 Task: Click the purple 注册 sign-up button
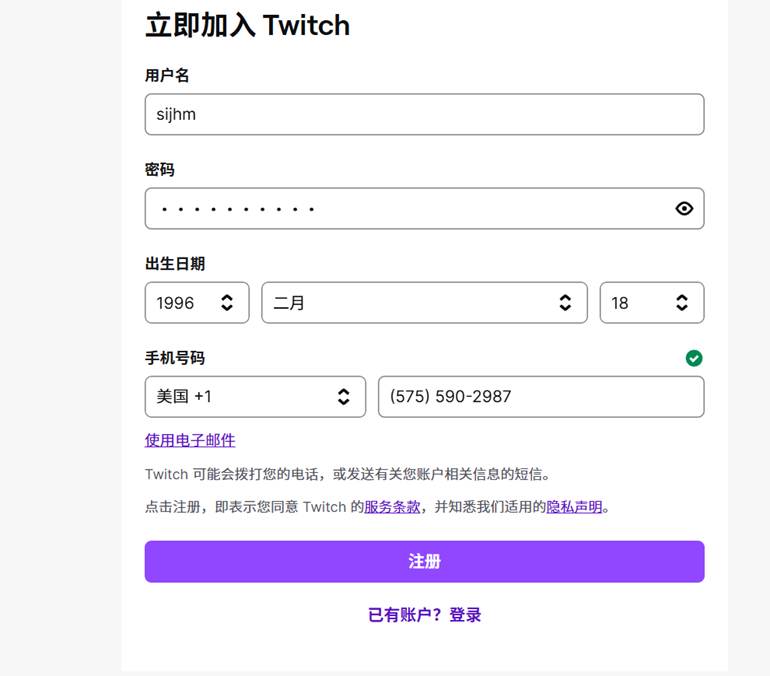click(x=424, y=562)
